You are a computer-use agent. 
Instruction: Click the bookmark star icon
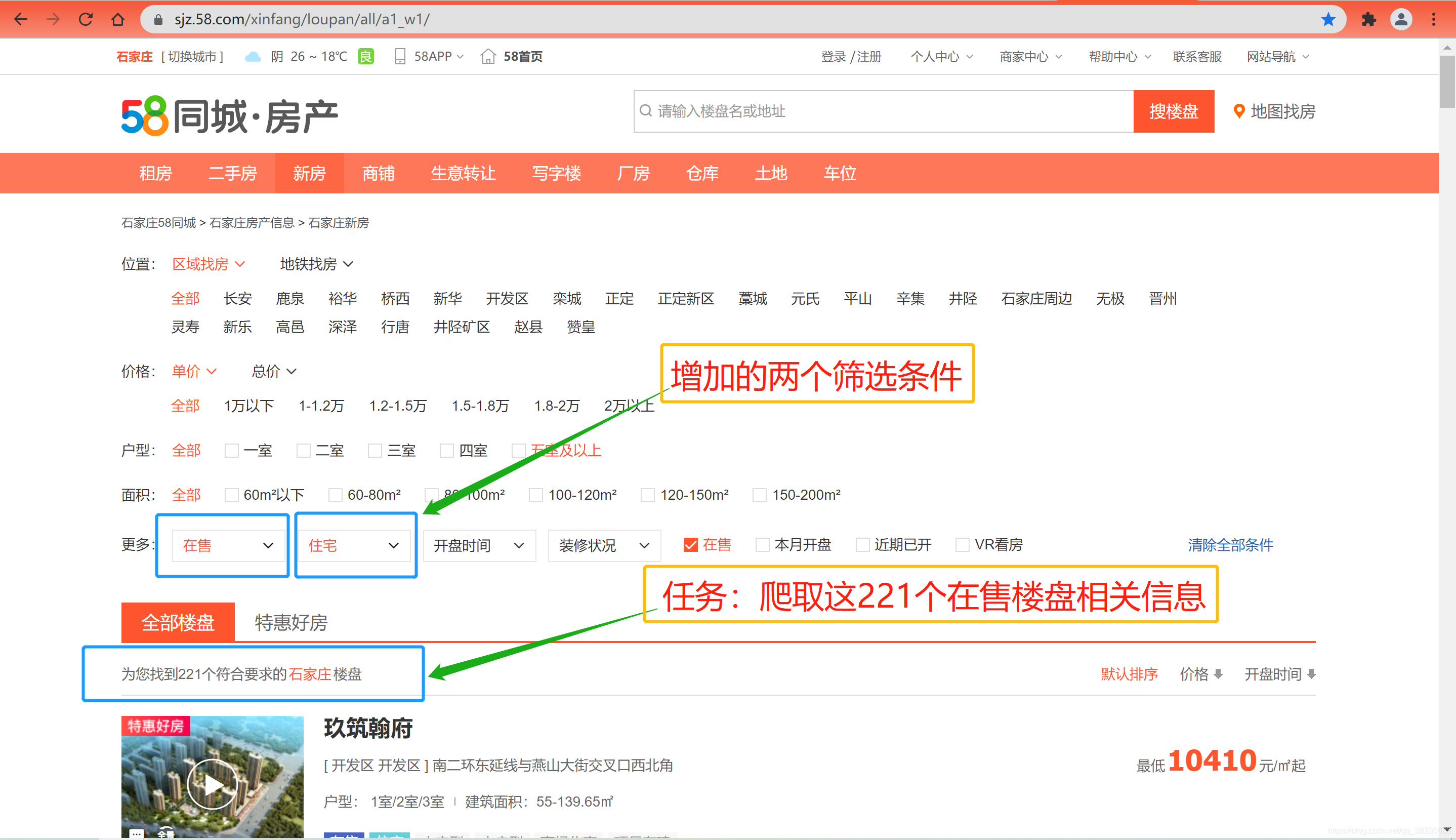(1328, 19)
